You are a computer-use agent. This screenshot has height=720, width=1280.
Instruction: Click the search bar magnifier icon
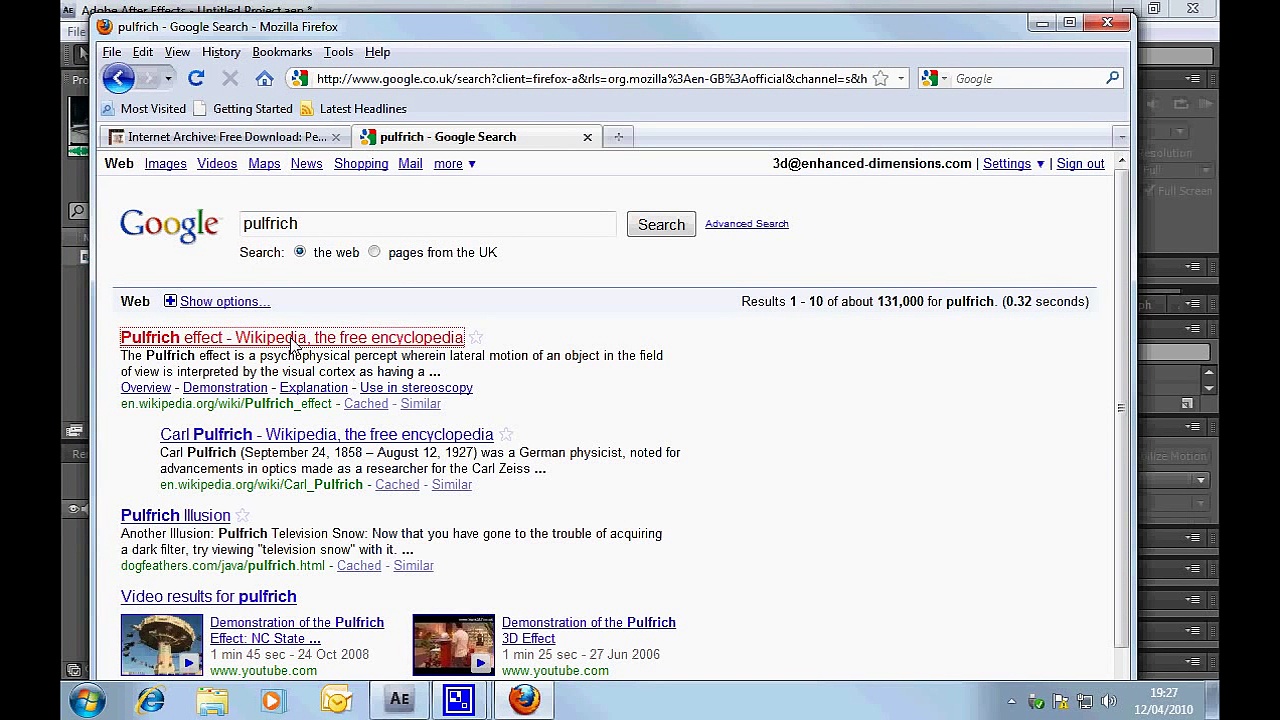1112,78
